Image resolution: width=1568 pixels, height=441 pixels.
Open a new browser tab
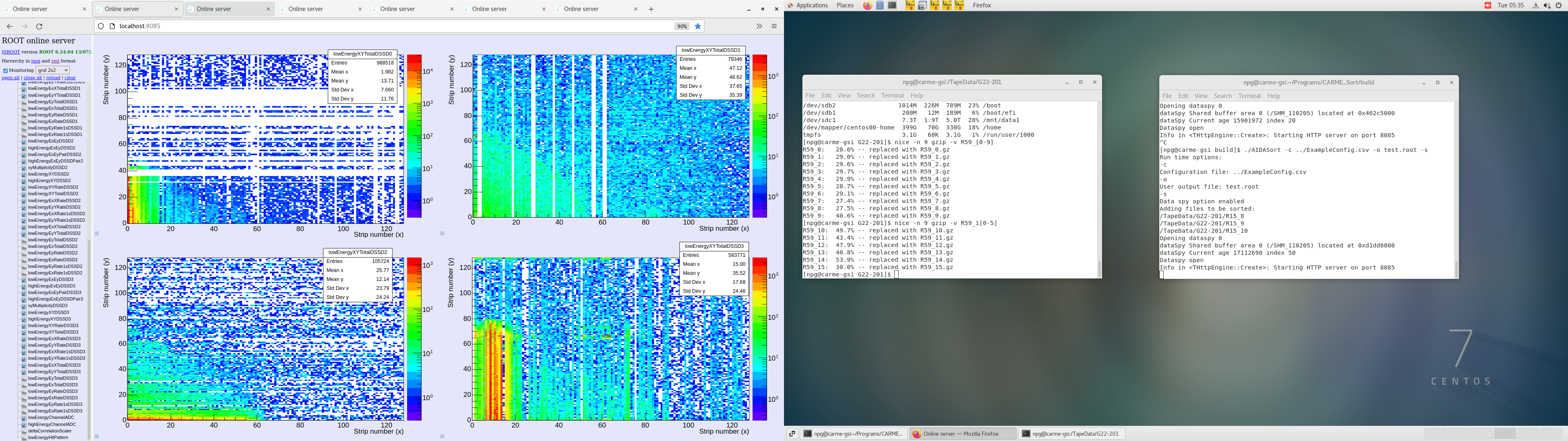pos(651,9)
